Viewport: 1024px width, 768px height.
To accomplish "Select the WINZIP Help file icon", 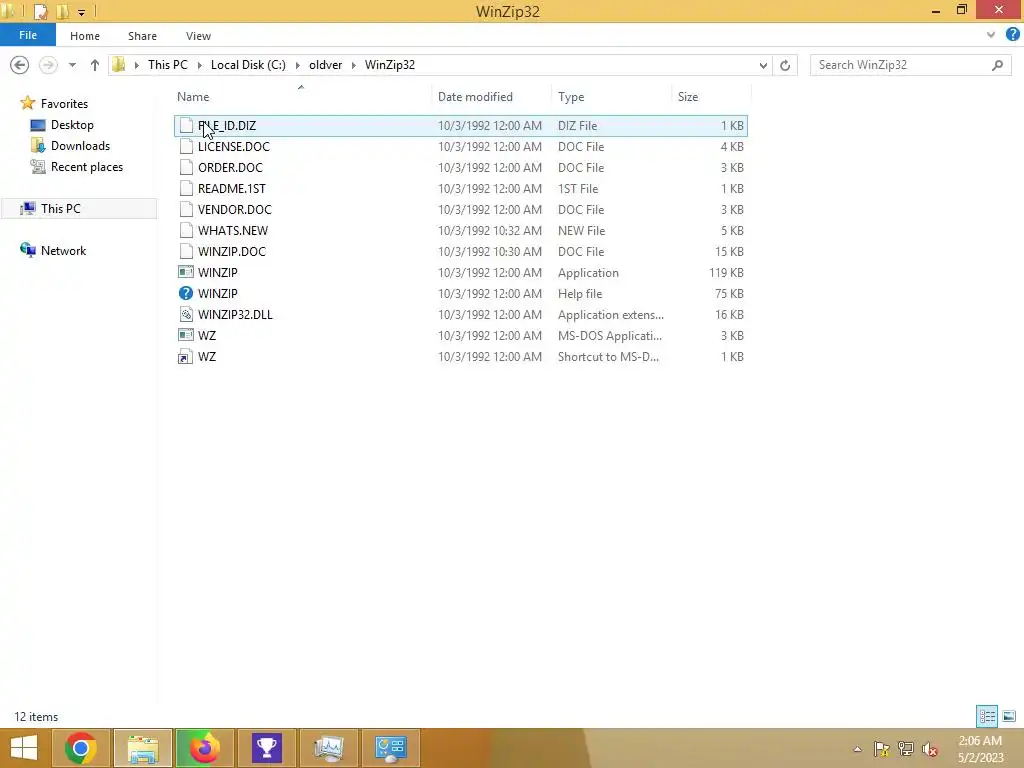I will click(x=186, y=293).
